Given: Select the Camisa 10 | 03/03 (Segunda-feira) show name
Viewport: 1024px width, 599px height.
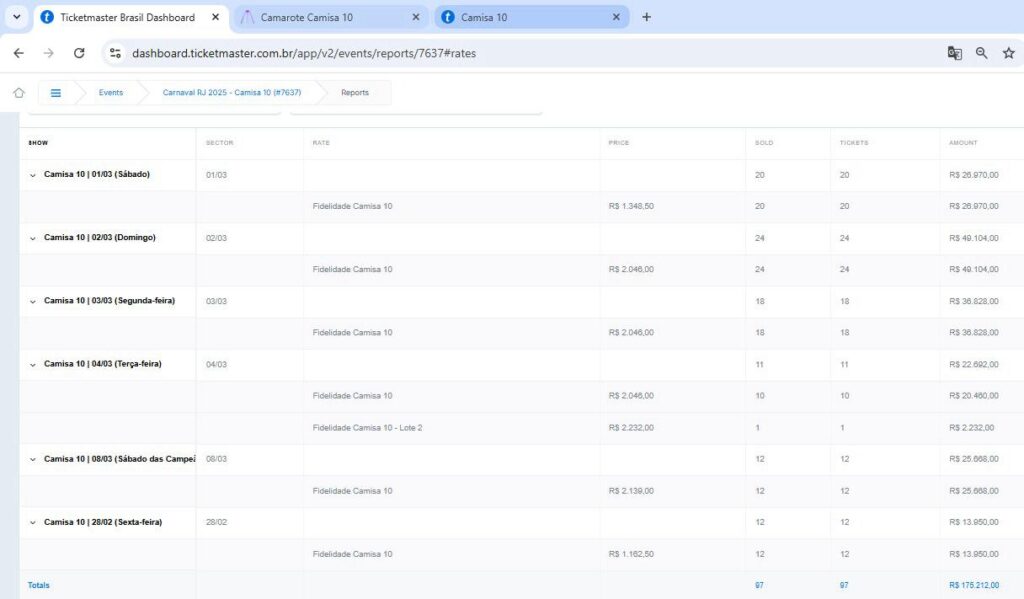Looking at the screenshot, I should [x=109, y=301].
